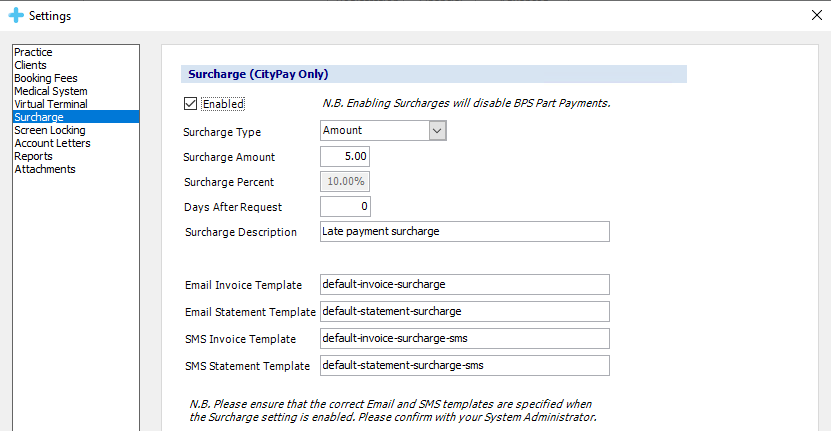Screen dimensions: 831x431
Task: Click the SMS Statement Template field
Action: pyautogui.click(x=464, y=365)
